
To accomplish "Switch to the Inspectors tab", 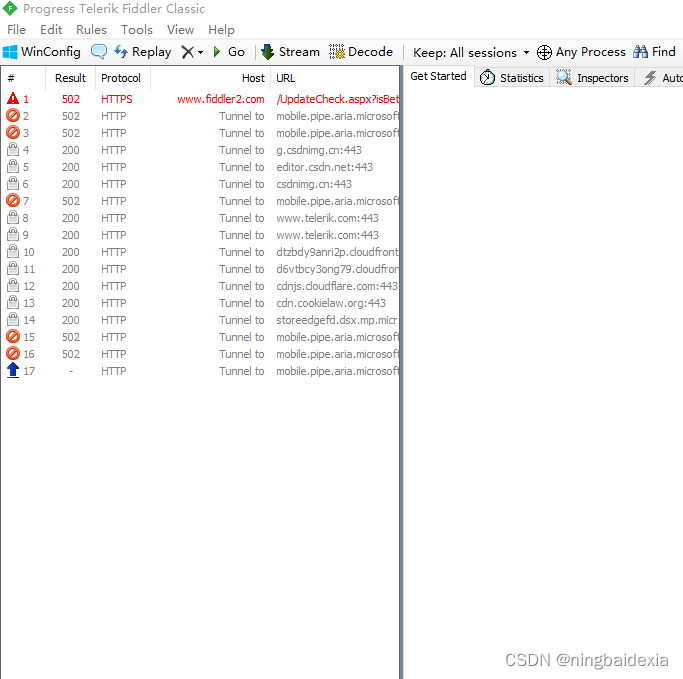I will [x=592, y=78].
